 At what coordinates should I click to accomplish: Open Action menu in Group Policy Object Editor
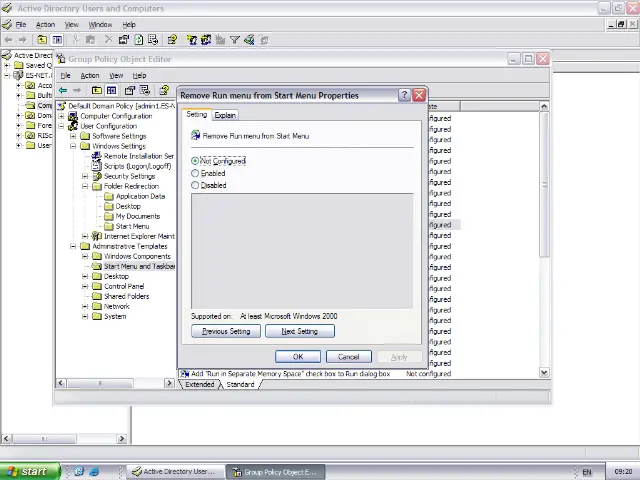click(90, 76)
